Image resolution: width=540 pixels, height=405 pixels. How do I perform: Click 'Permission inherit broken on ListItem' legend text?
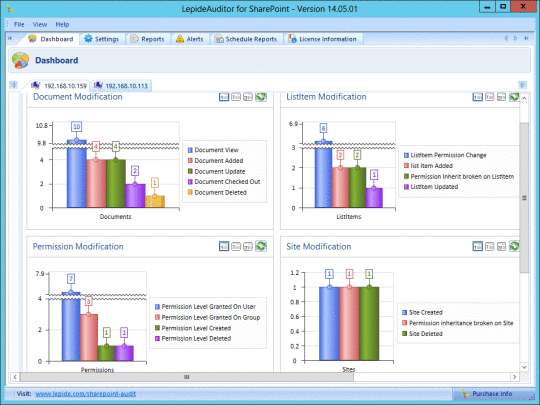coord(462,177)
